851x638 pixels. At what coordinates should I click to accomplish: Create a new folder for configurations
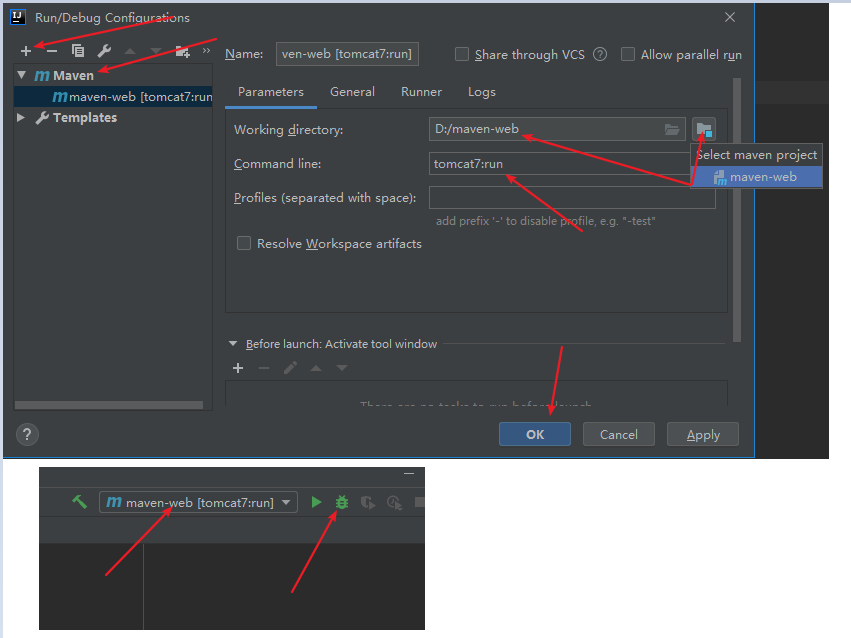click(182, 52)
